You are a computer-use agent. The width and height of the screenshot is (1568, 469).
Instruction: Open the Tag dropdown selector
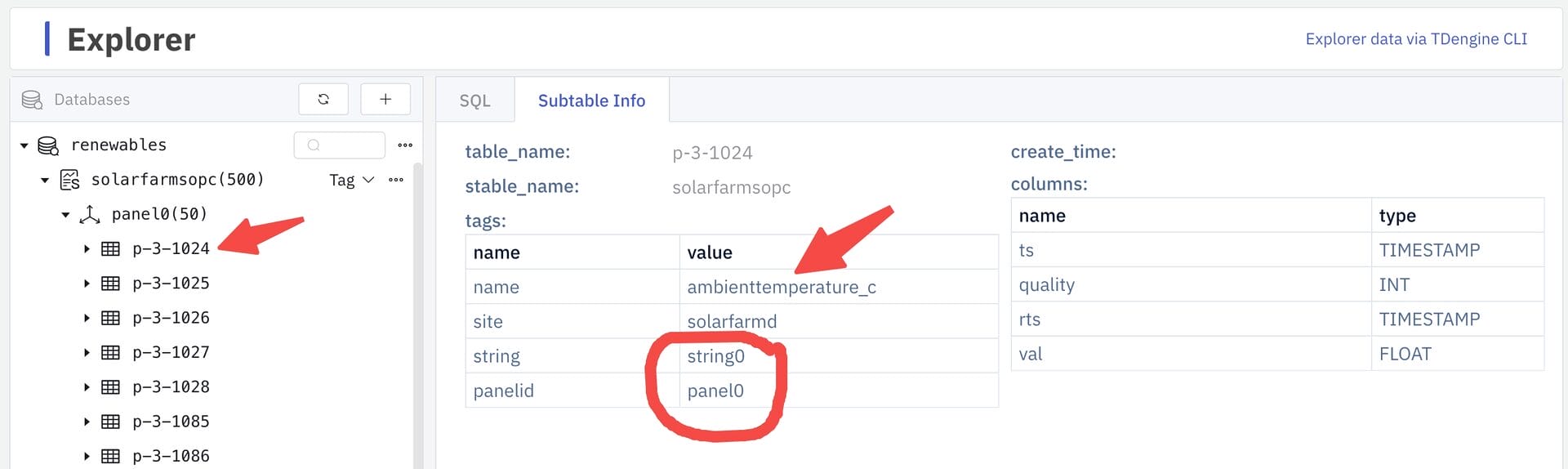[351, 180]
